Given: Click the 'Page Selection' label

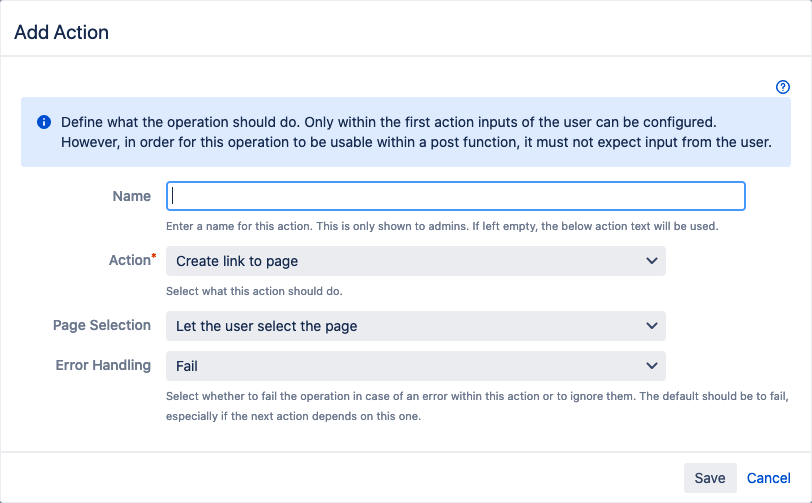Looking at the screenshot, I should 102,325.
